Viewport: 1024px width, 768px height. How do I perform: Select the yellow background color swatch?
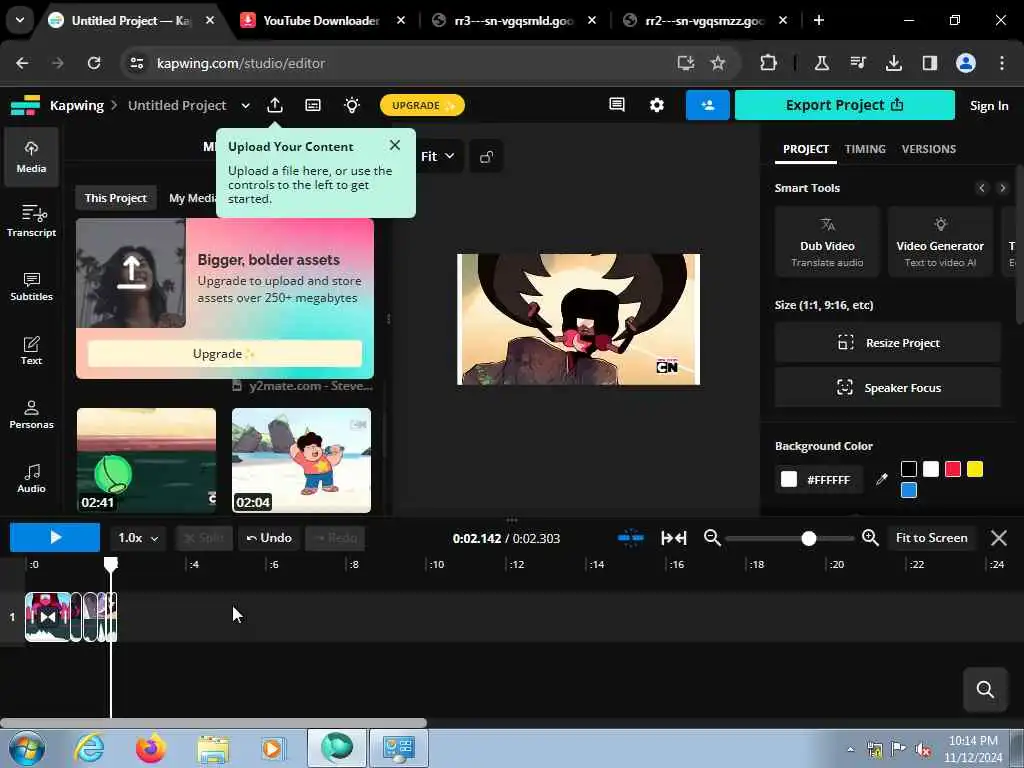coord(975,469)
